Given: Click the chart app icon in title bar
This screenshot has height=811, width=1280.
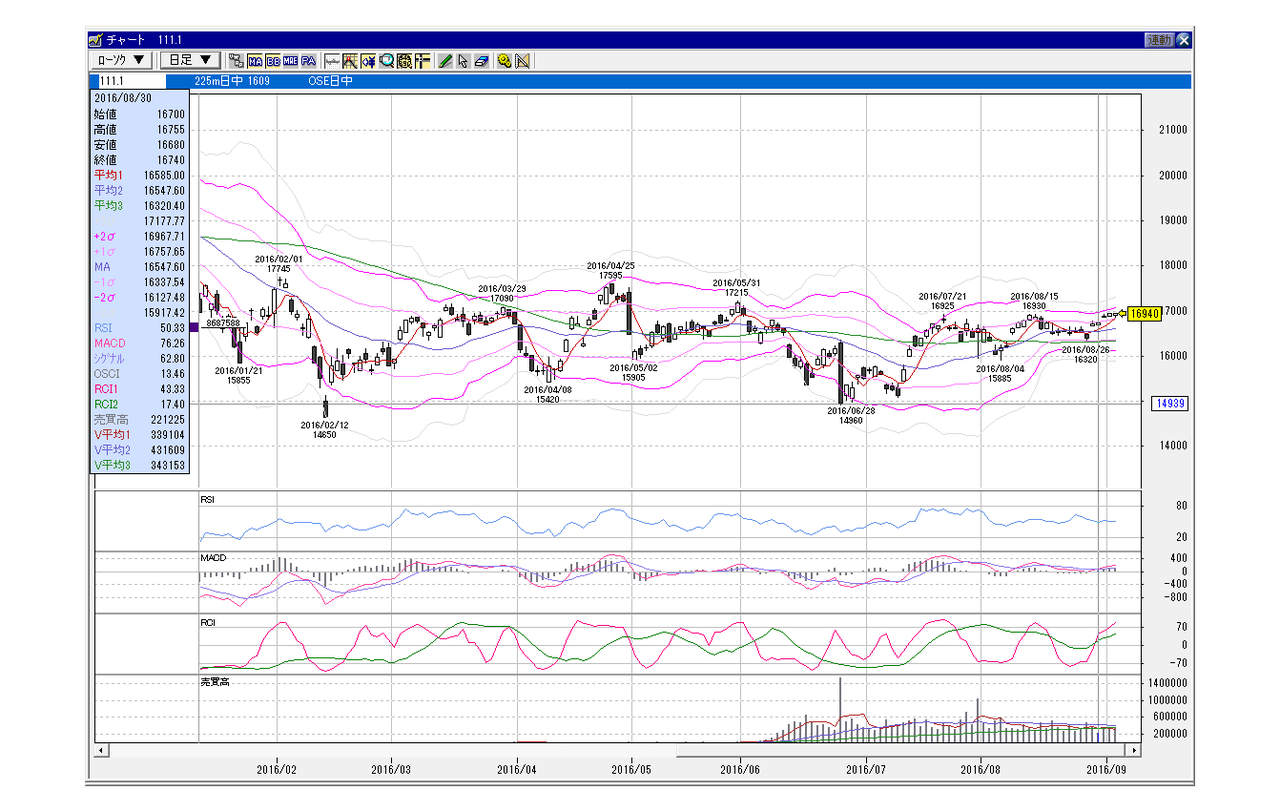Looking at the screenshot, I should (x=96, y=40).
